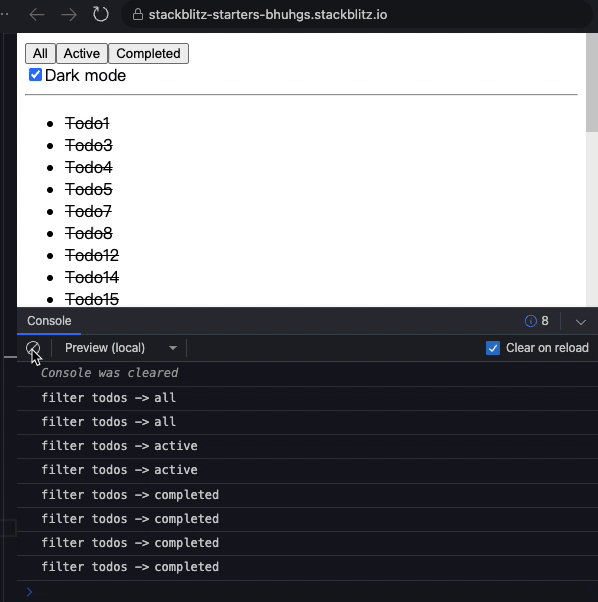This screenshot has height=602, width=598.
Task: Click the console prompt chevron
Action: (x=30, y=592)
